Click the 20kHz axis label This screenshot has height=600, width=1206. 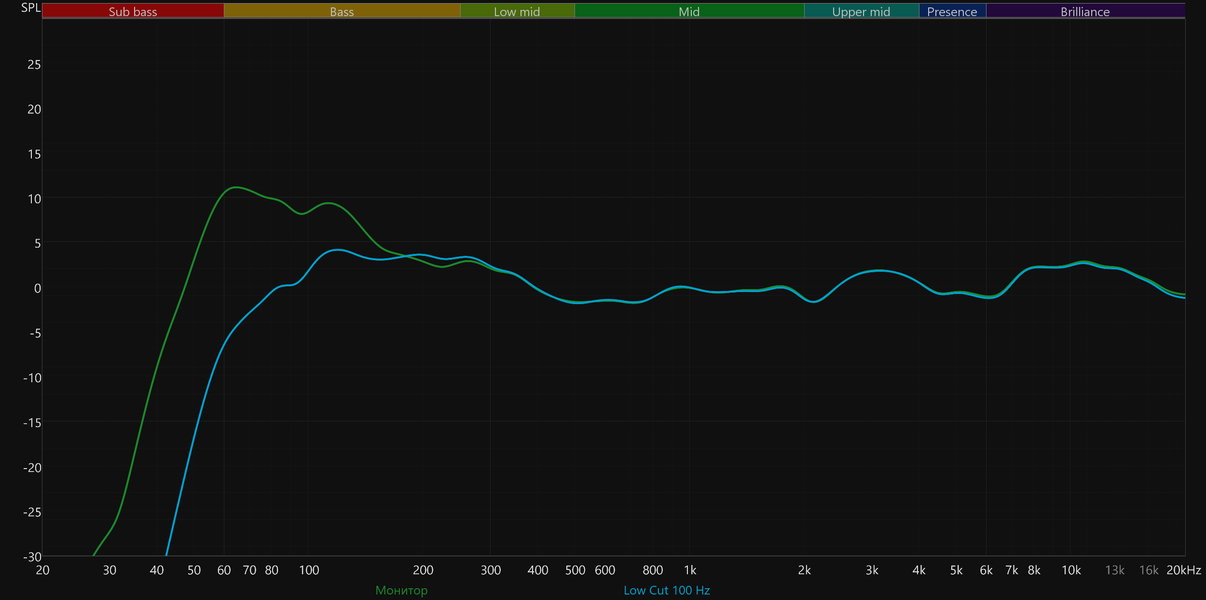pyautogui.click(x=1184, y=570)
